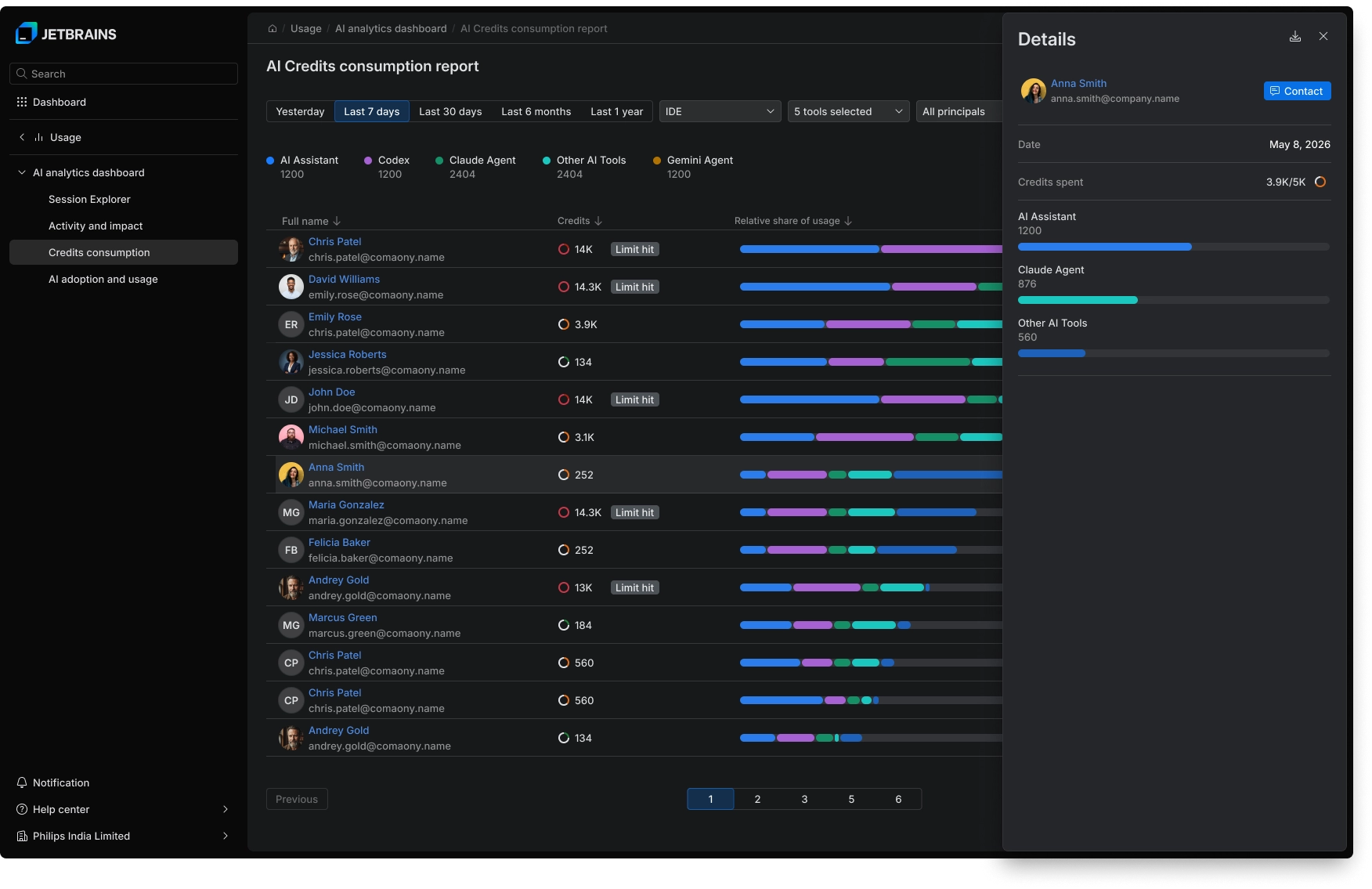Screen dimensions: 1372x889
Task: Click Limit hit badge for Maria Gonzalez
Action: pos(635,513)
